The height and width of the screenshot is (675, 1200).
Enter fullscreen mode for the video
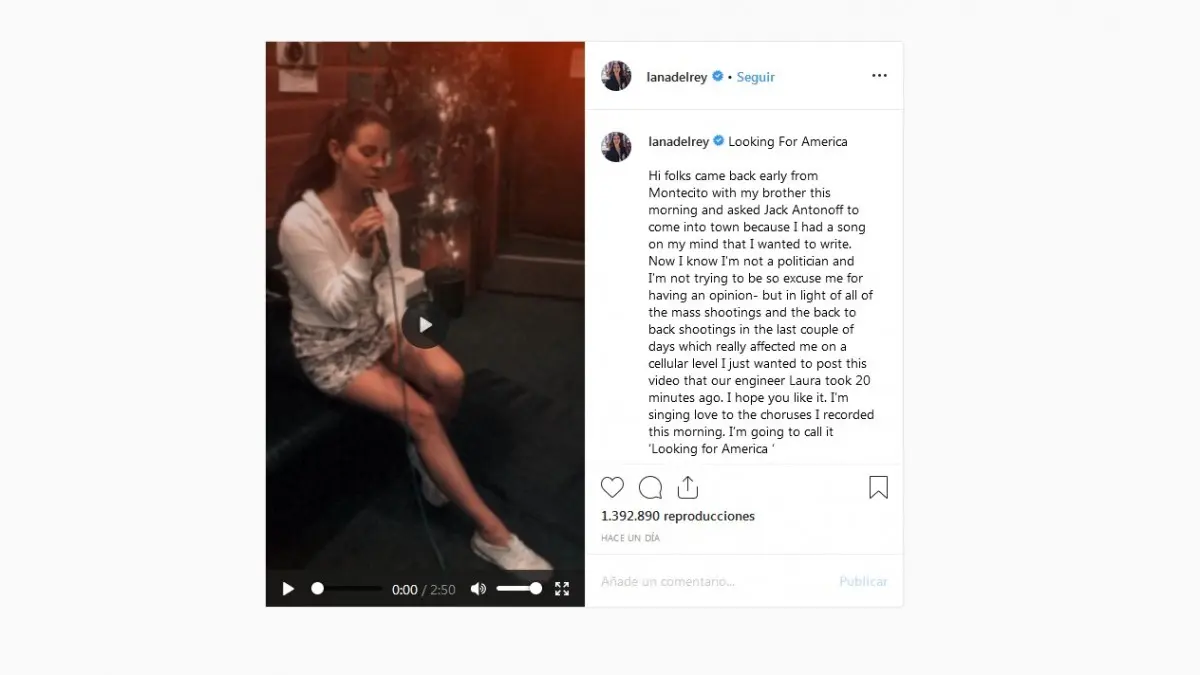[562, 589]
